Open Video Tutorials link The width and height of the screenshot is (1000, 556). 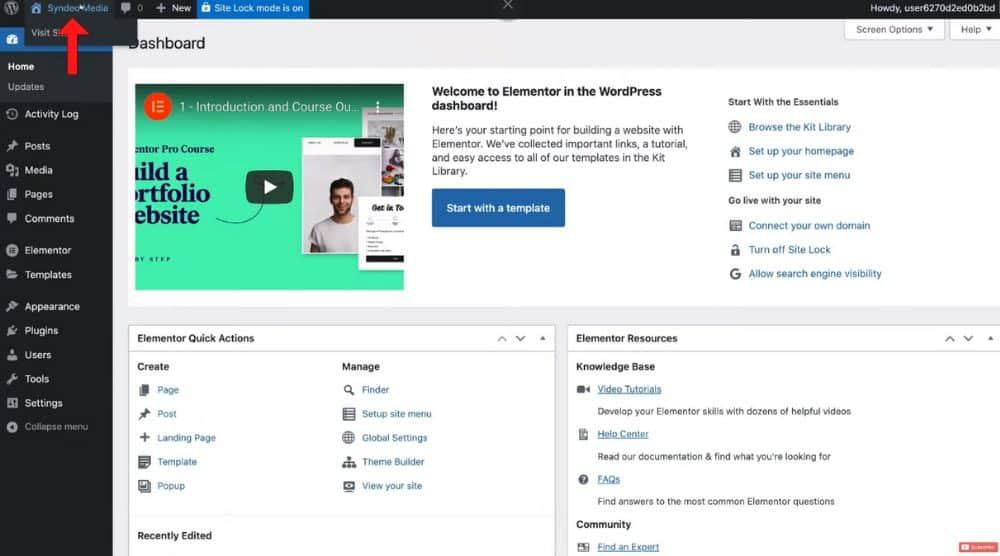(629, 389)
